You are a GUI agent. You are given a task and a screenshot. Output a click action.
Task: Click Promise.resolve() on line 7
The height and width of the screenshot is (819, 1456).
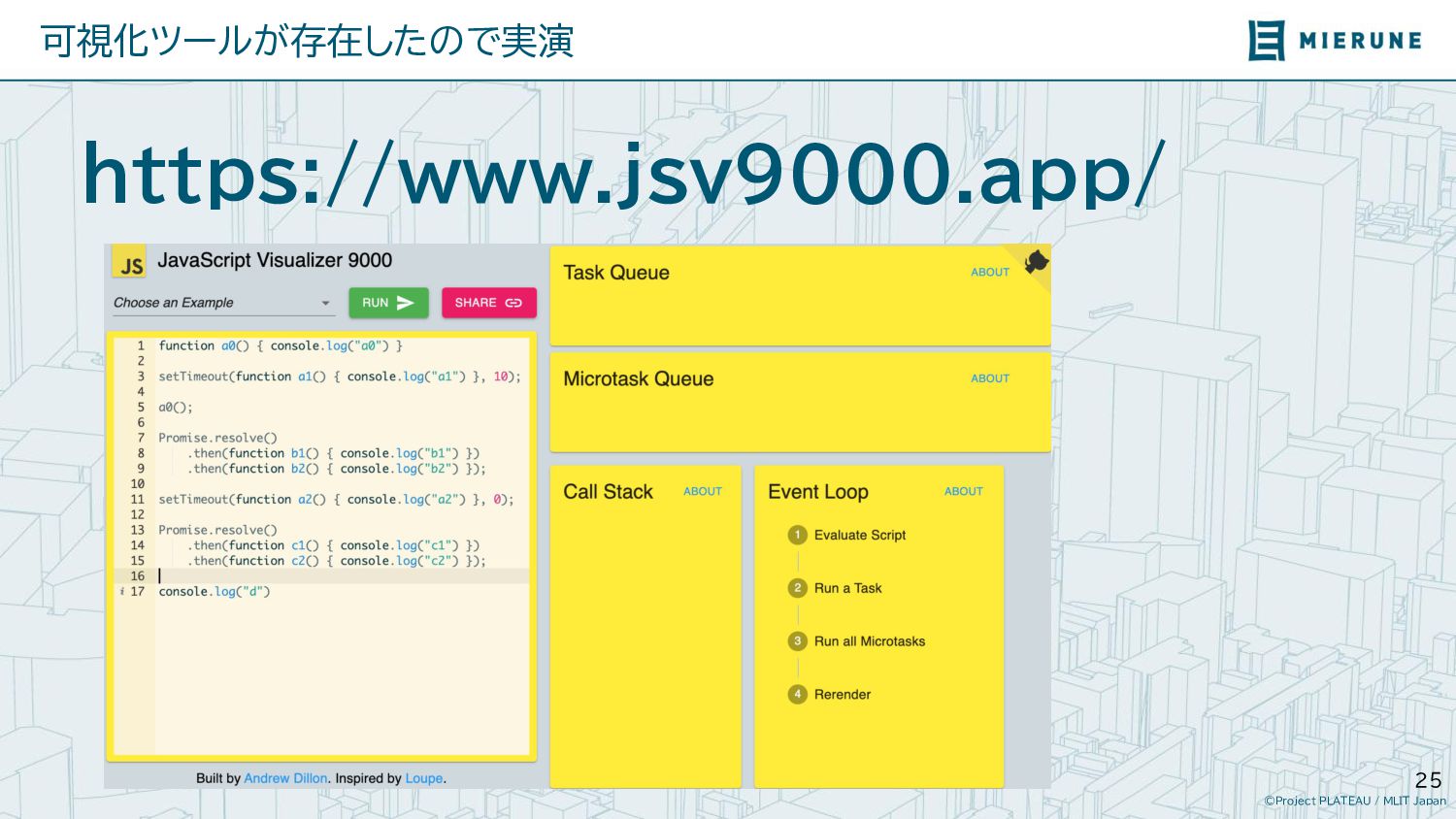(x=217, y=438)
